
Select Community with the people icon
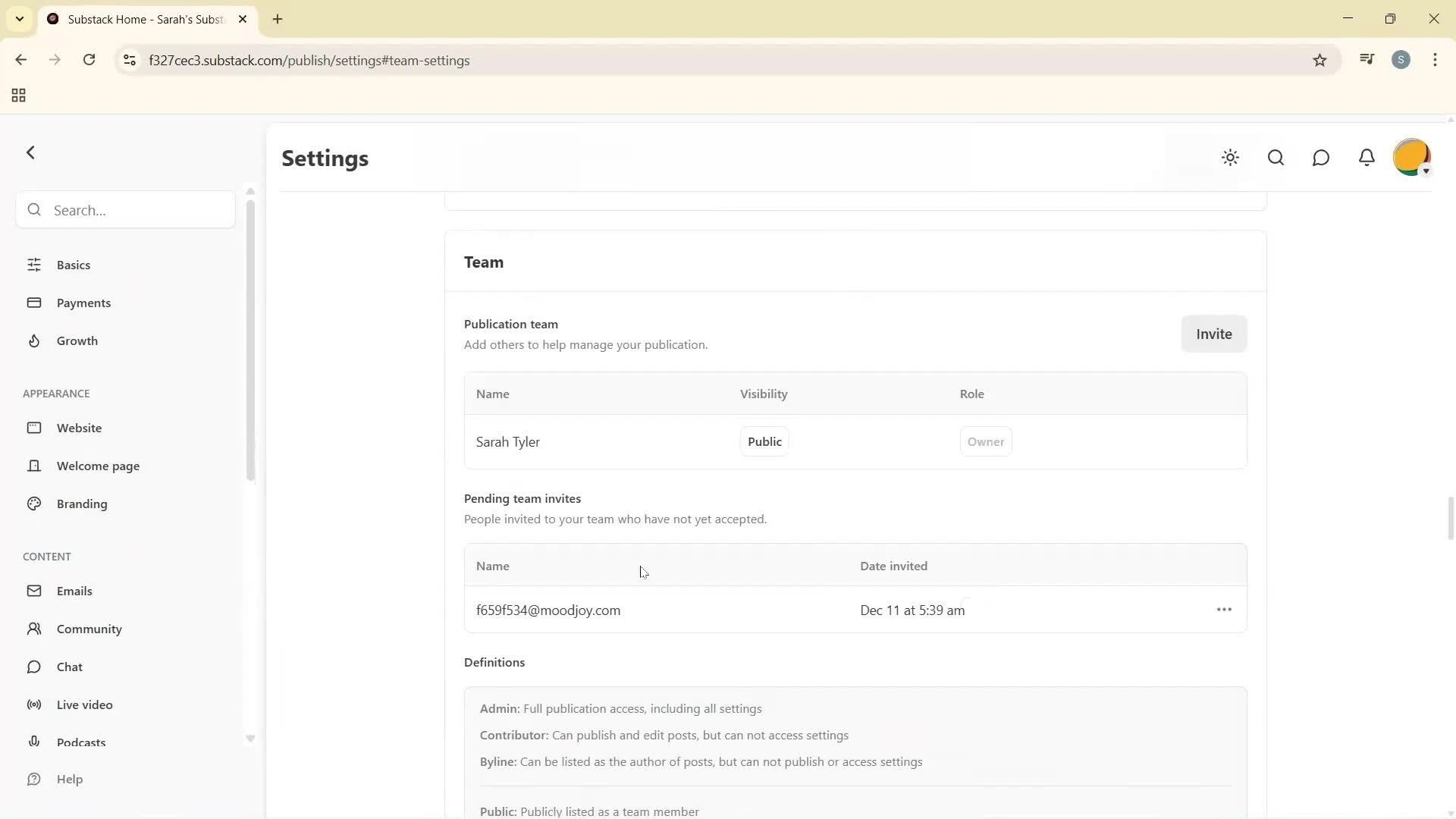coord(34,629)
